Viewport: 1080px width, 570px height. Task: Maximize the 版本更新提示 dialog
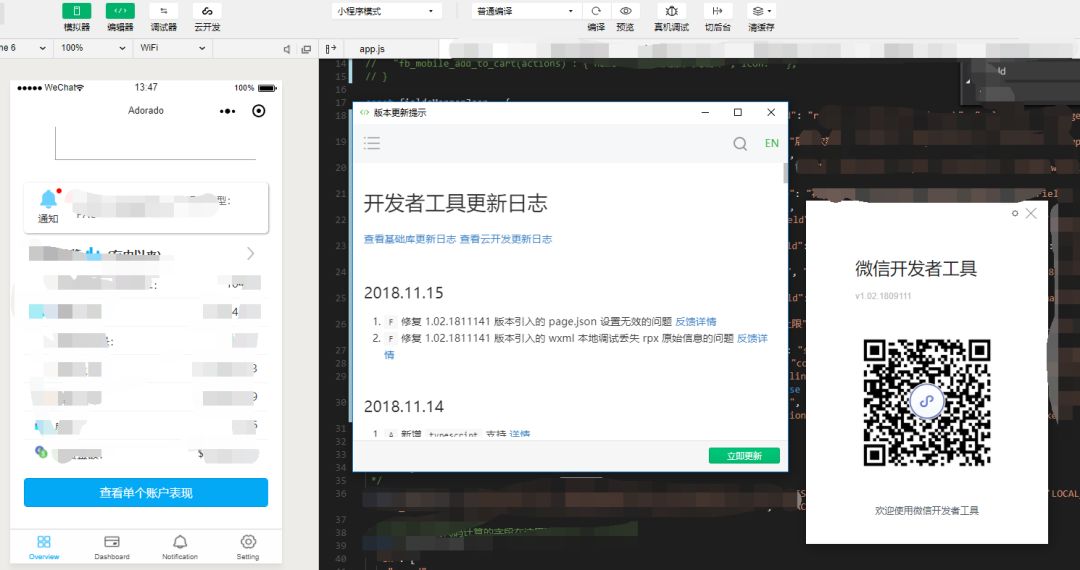(738, 112)
